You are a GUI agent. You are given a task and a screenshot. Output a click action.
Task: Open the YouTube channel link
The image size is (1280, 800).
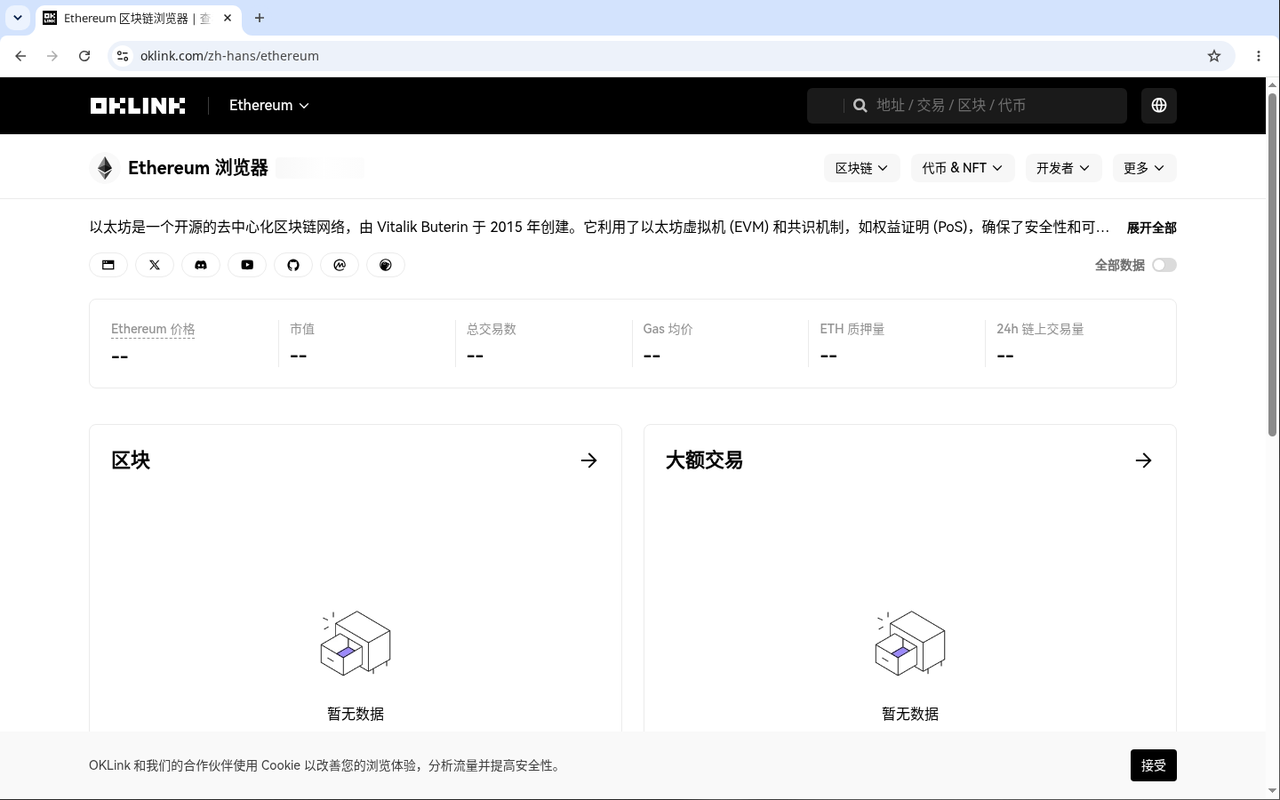click(x=247, y=265)
